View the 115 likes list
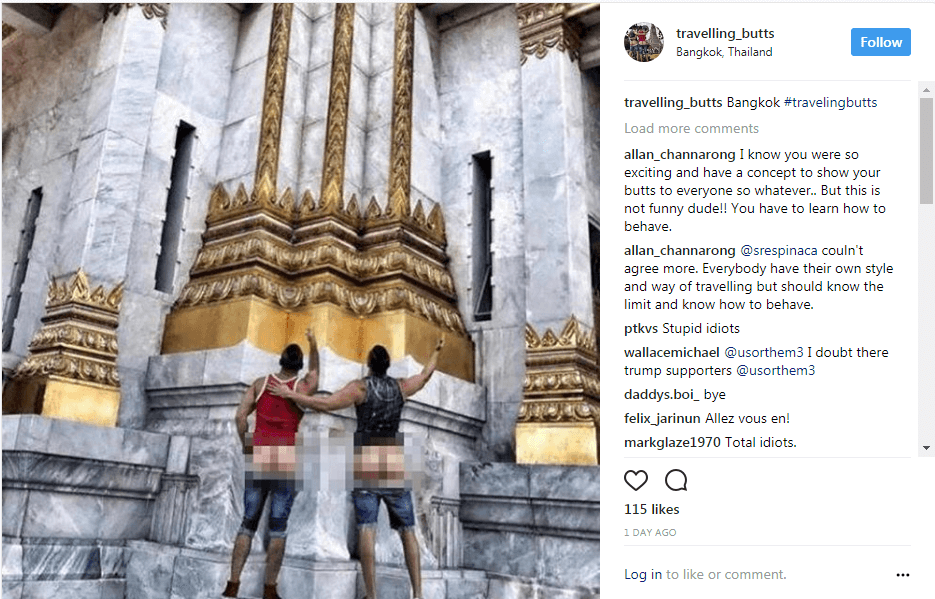Image resolution: width=935 pixels, height=599 pixels. (x=651, y=509)
